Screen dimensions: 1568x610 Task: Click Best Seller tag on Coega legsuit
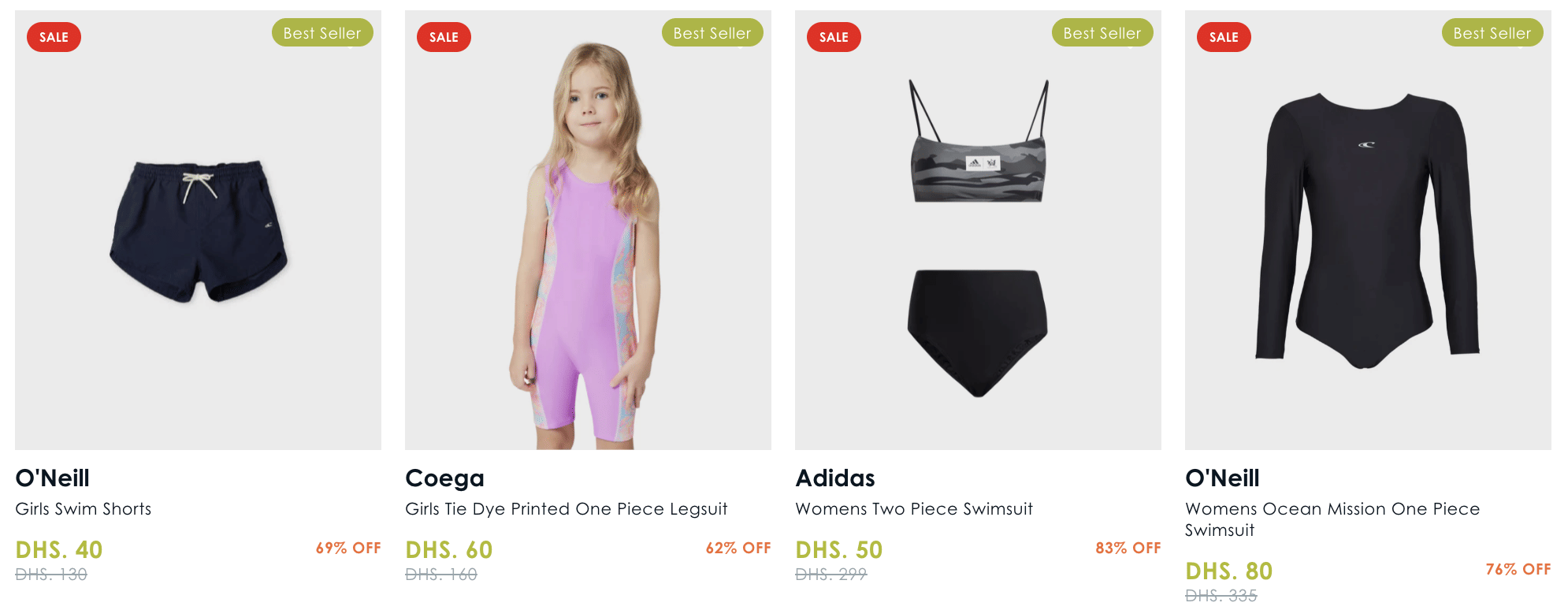pyautogui.click(x=712, y=33)
